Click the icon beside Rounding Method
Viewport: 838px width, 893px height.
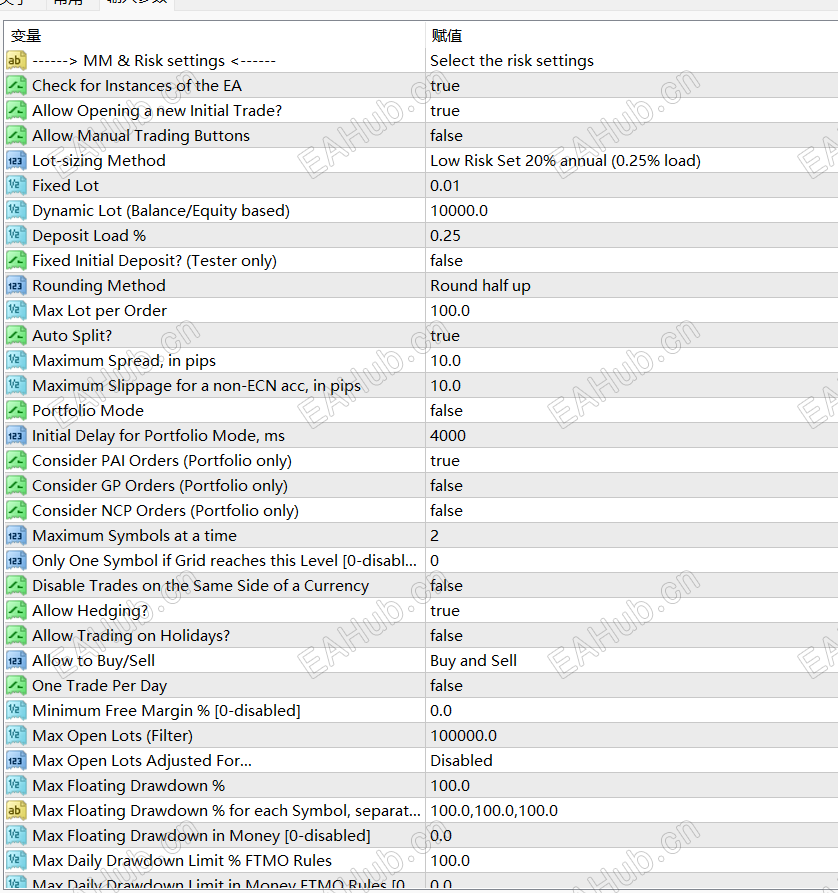click(16, 285)
